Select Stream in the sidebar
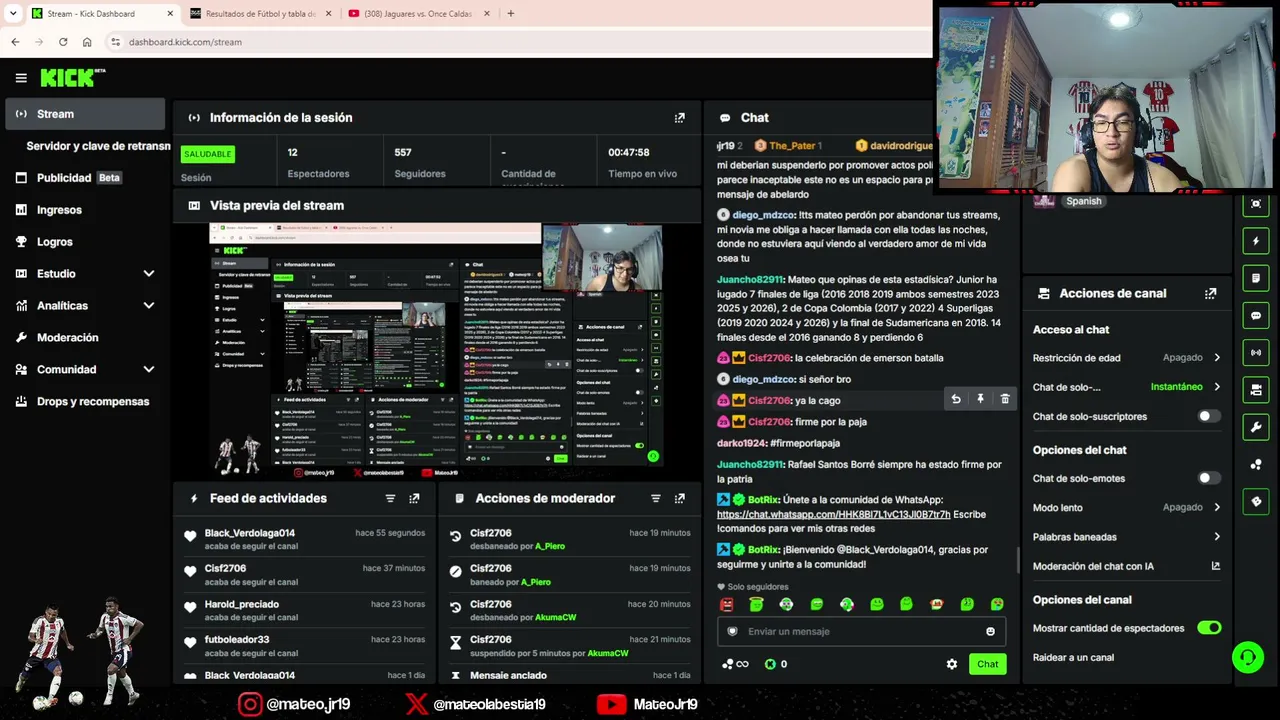 85,114
